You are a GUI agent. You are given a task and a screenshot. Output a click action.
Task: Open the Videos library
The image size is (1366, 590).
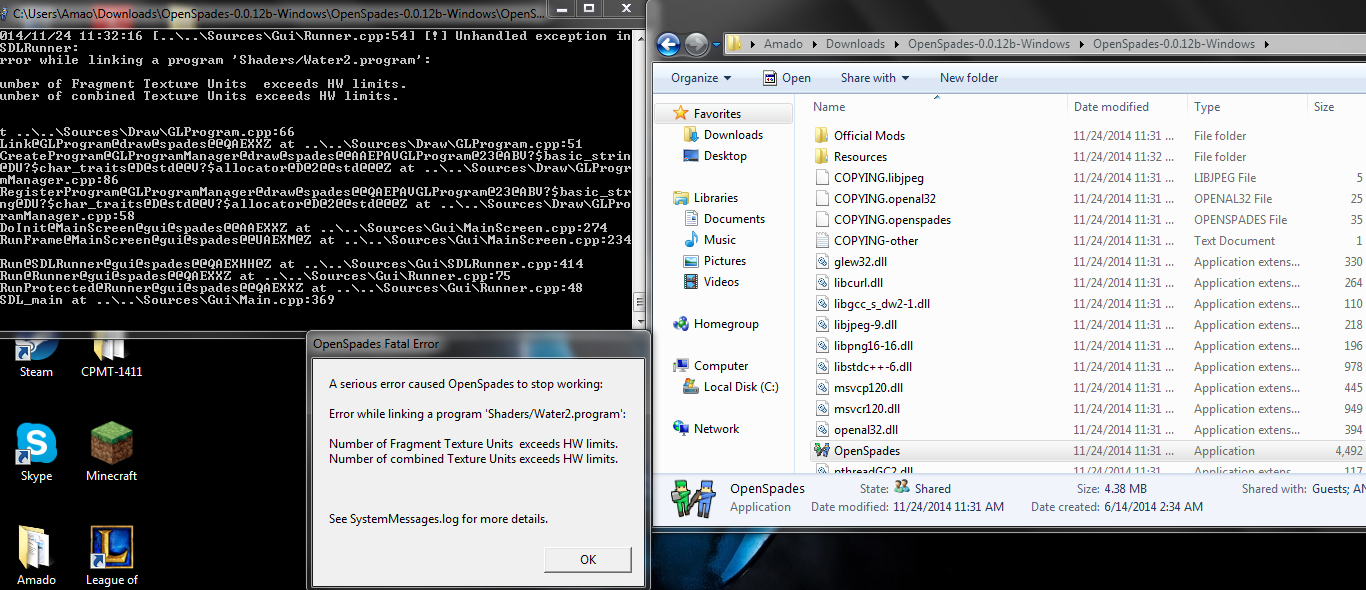click(x=722, y=282)
